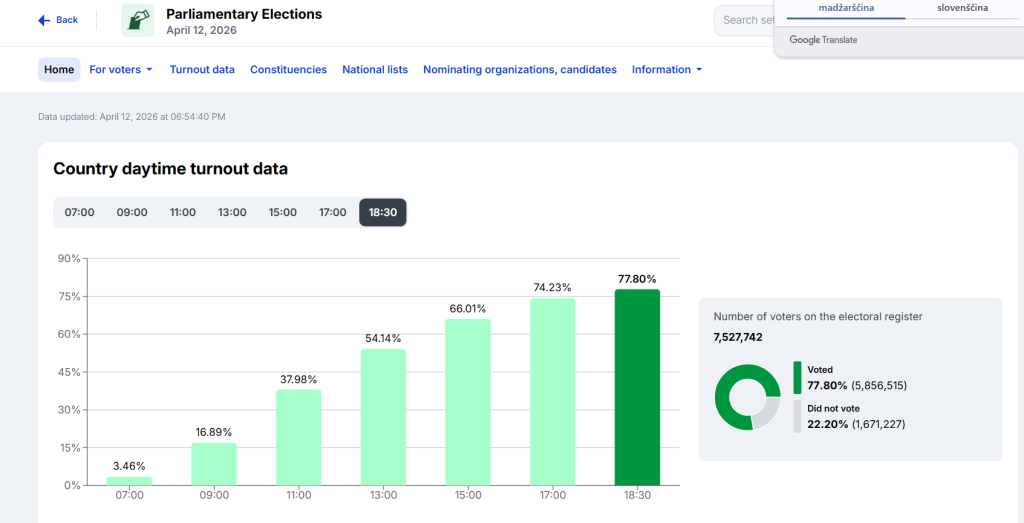
Task: Click the dark green 18:30 bar
Action: 637,387
